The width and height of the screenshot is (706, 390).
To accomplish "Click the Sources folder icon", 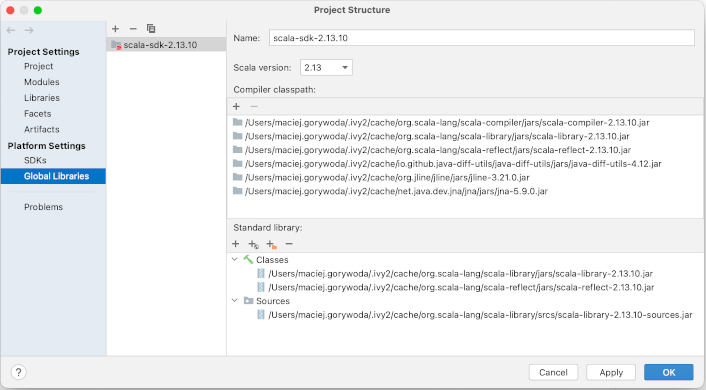I will coord(248,300).
